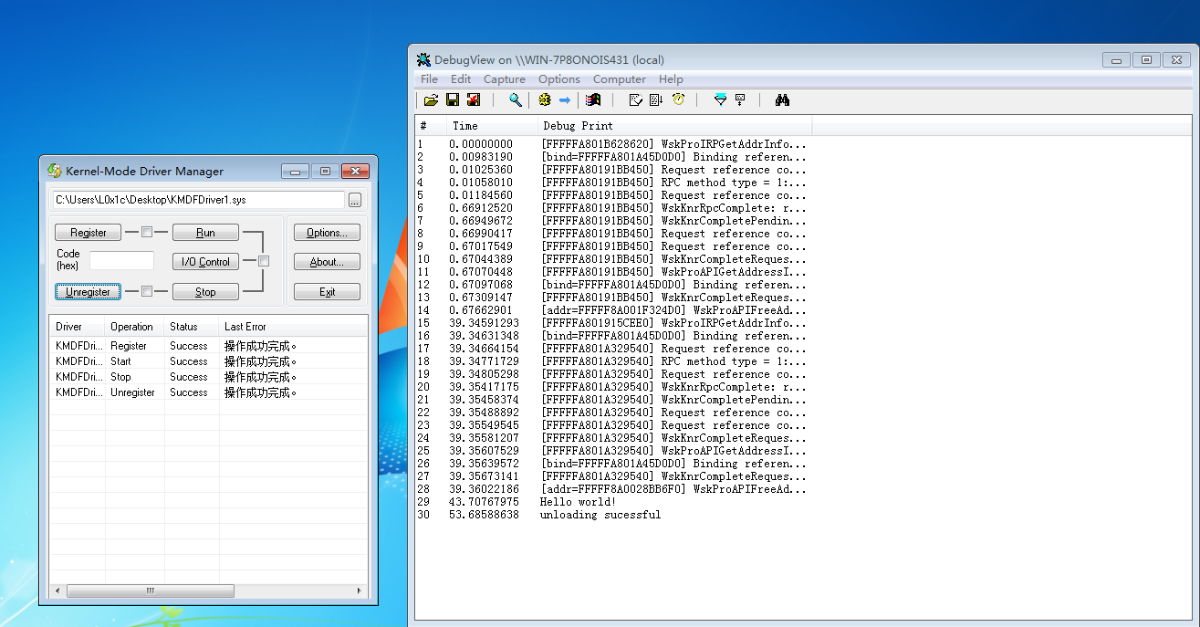Click the About... button
Viewport: 1200px width, 627px height.
click(x=327, y=262)
